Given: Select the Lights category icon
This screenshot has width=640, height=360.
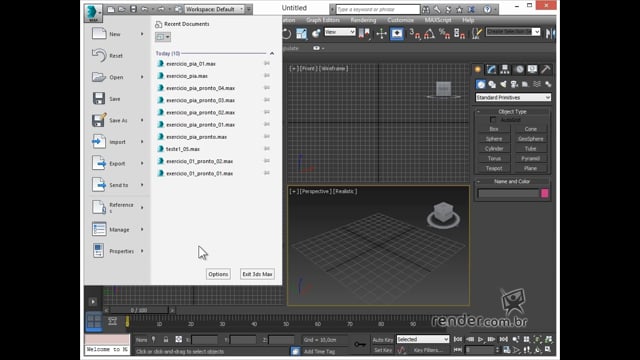Looking at the screenshot, I should click(x=503, y=84).
